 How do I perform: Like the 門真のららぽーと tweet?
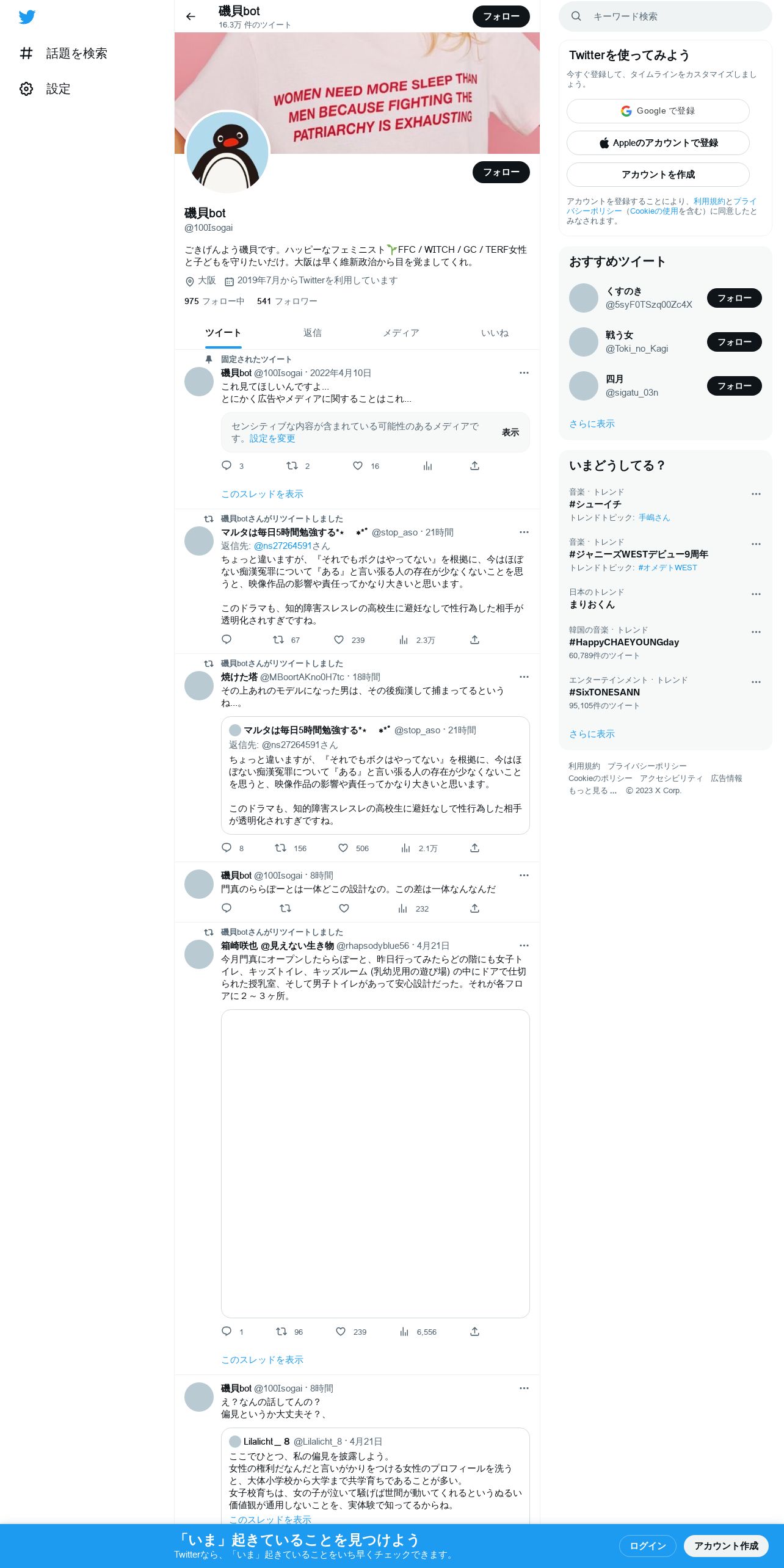coord(344,908)
